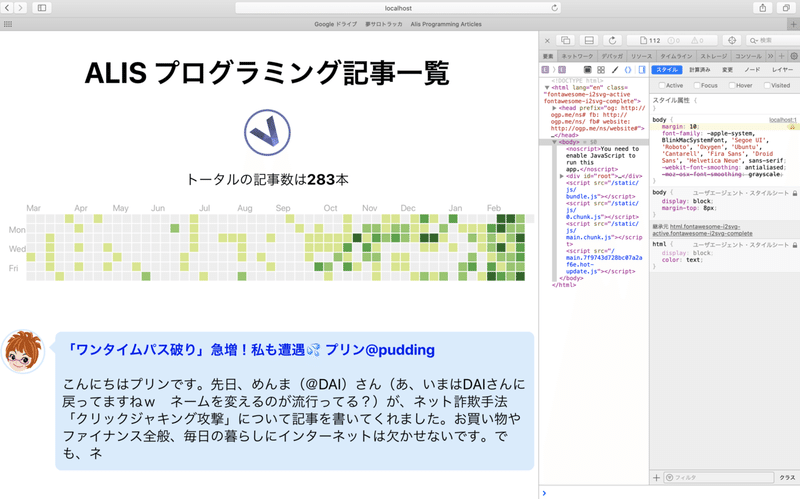The image size is (800, 499).
Task: Reload page from the address bar icon
Action: click(555, 8)
